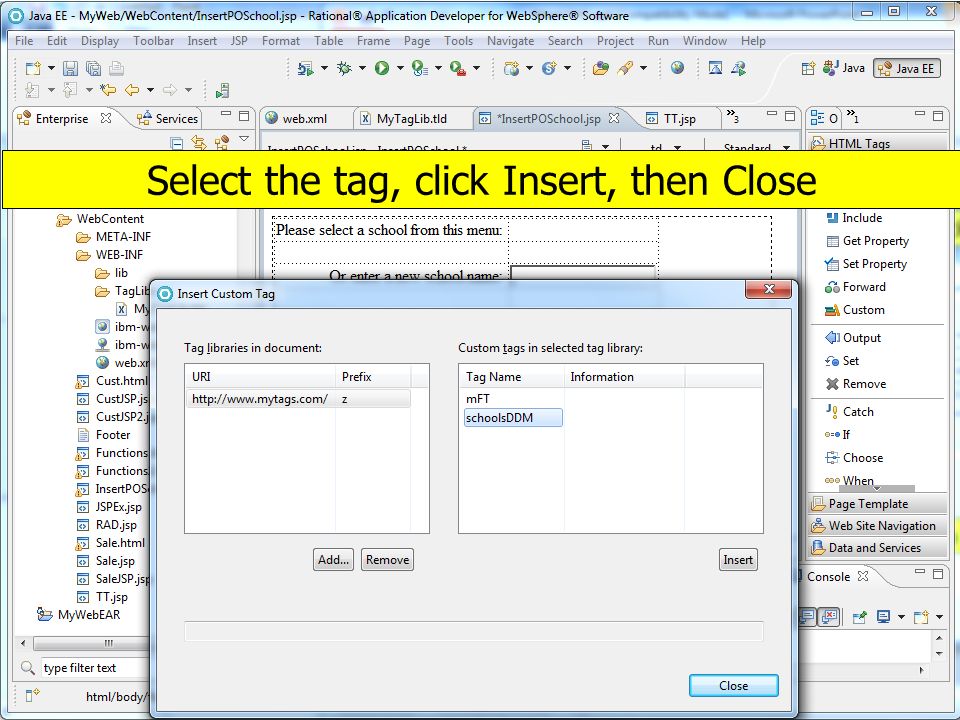Switch to the Java perspective

pos(844,68)
